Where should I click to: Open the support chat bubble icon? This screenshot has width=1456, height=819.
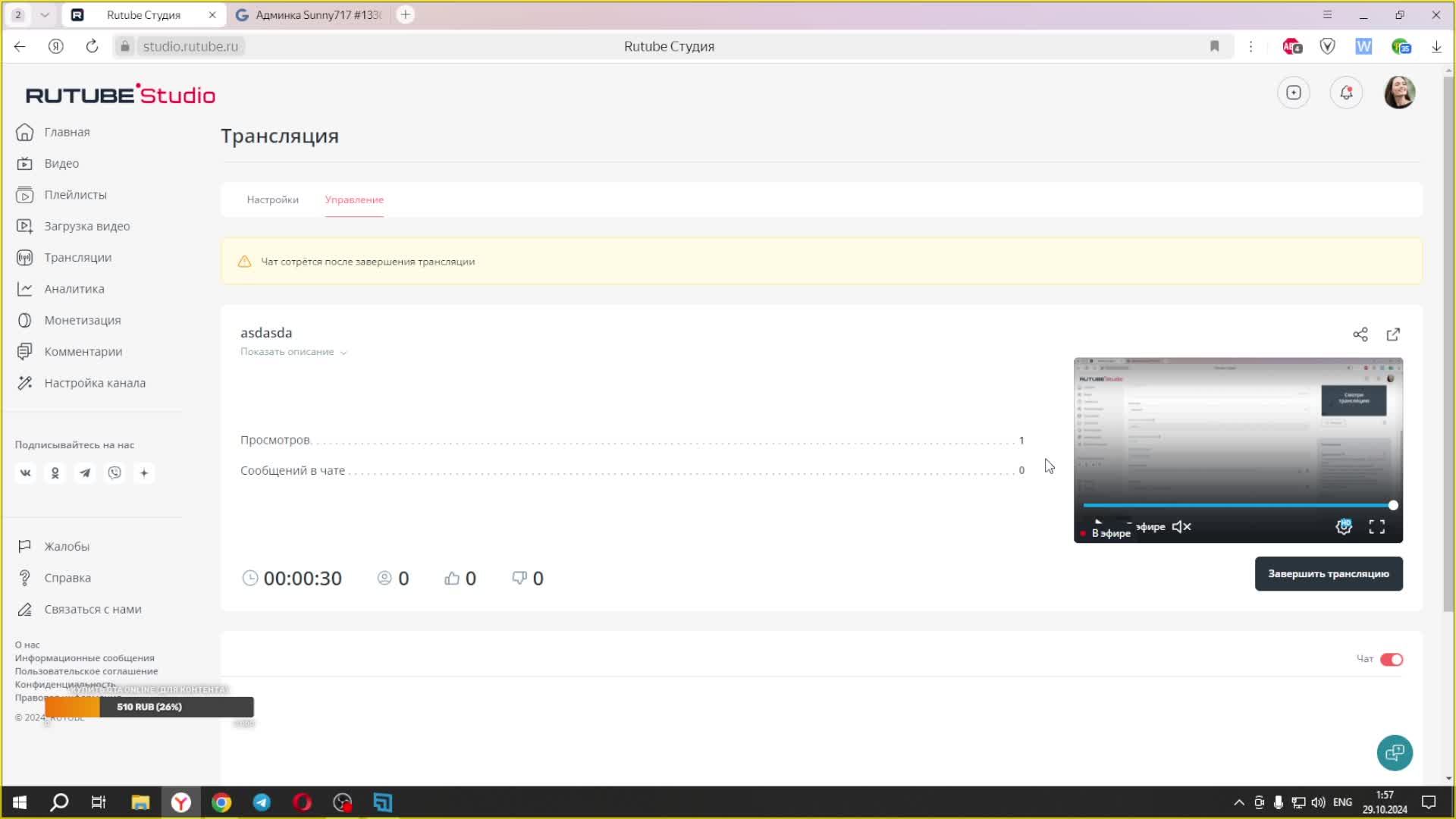1395,752
